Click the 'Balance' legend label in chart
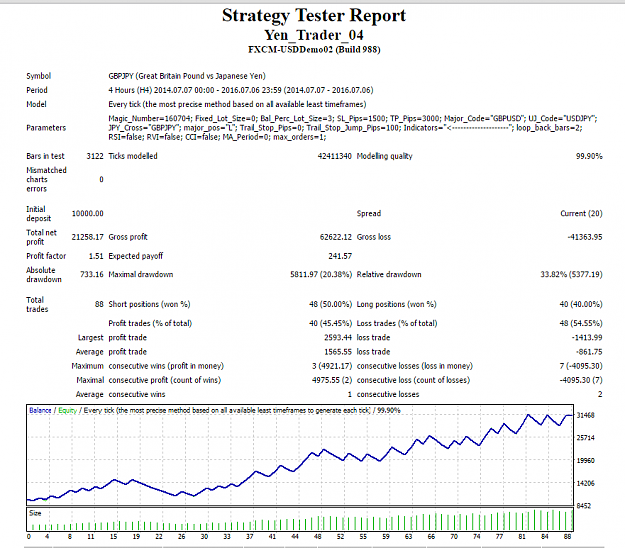 point(40,411)
